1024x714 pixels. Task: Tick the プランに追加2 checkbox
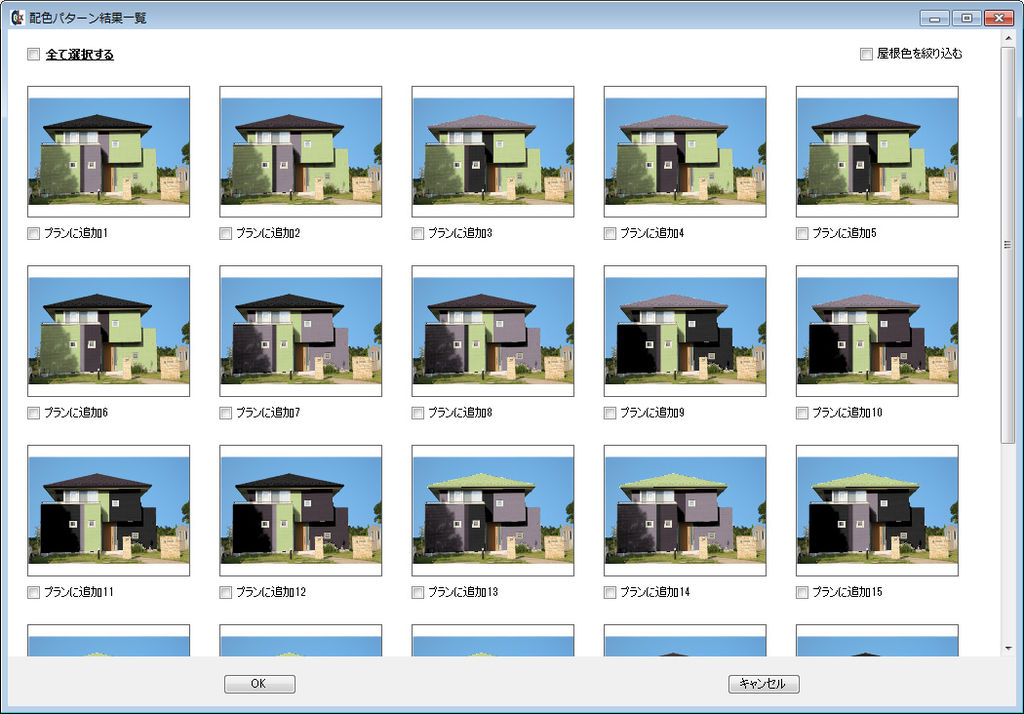[225, 233]
